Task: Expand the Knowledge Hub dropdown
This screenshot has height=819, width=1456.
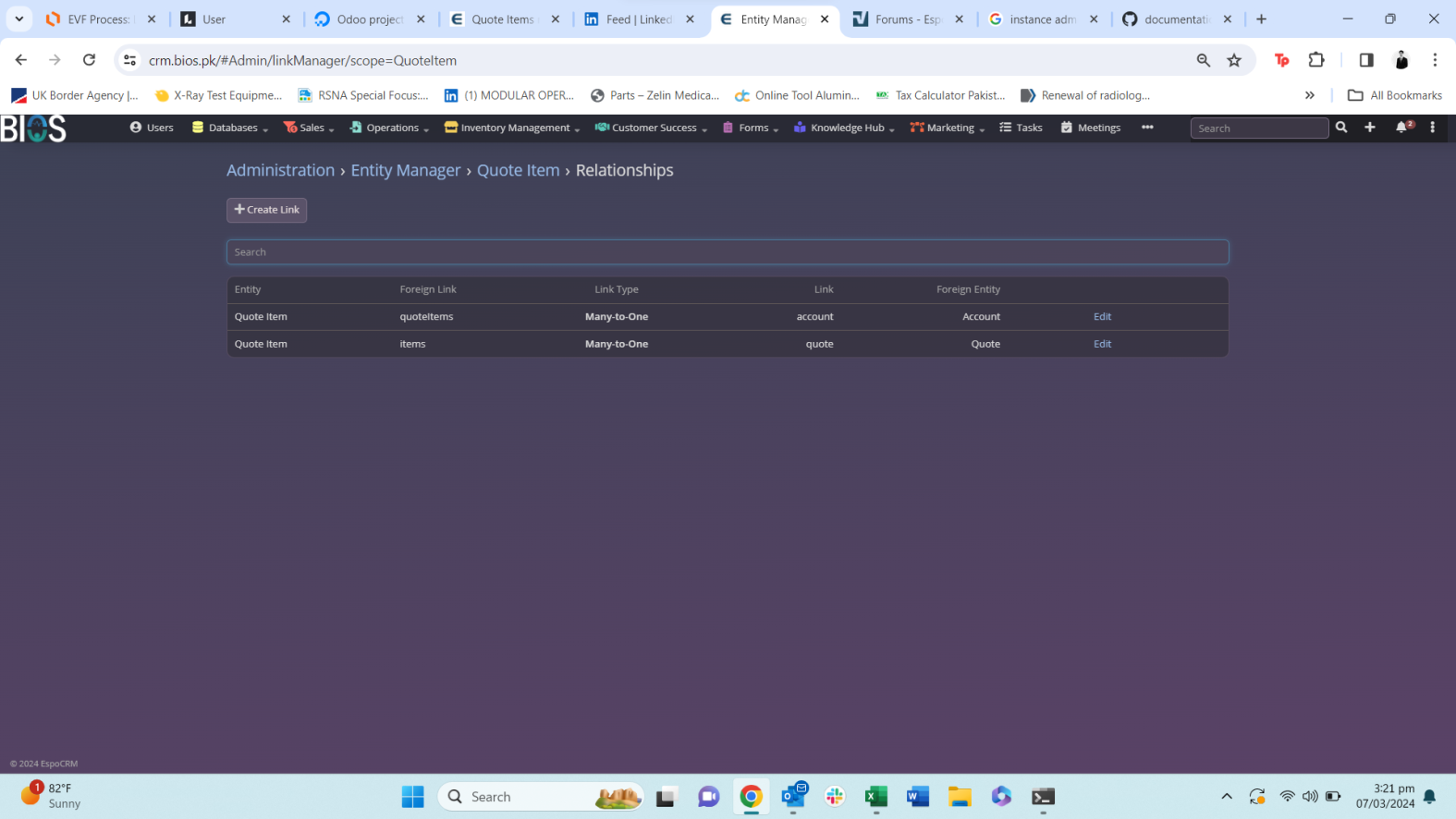Action: click(x=845, y=128)
